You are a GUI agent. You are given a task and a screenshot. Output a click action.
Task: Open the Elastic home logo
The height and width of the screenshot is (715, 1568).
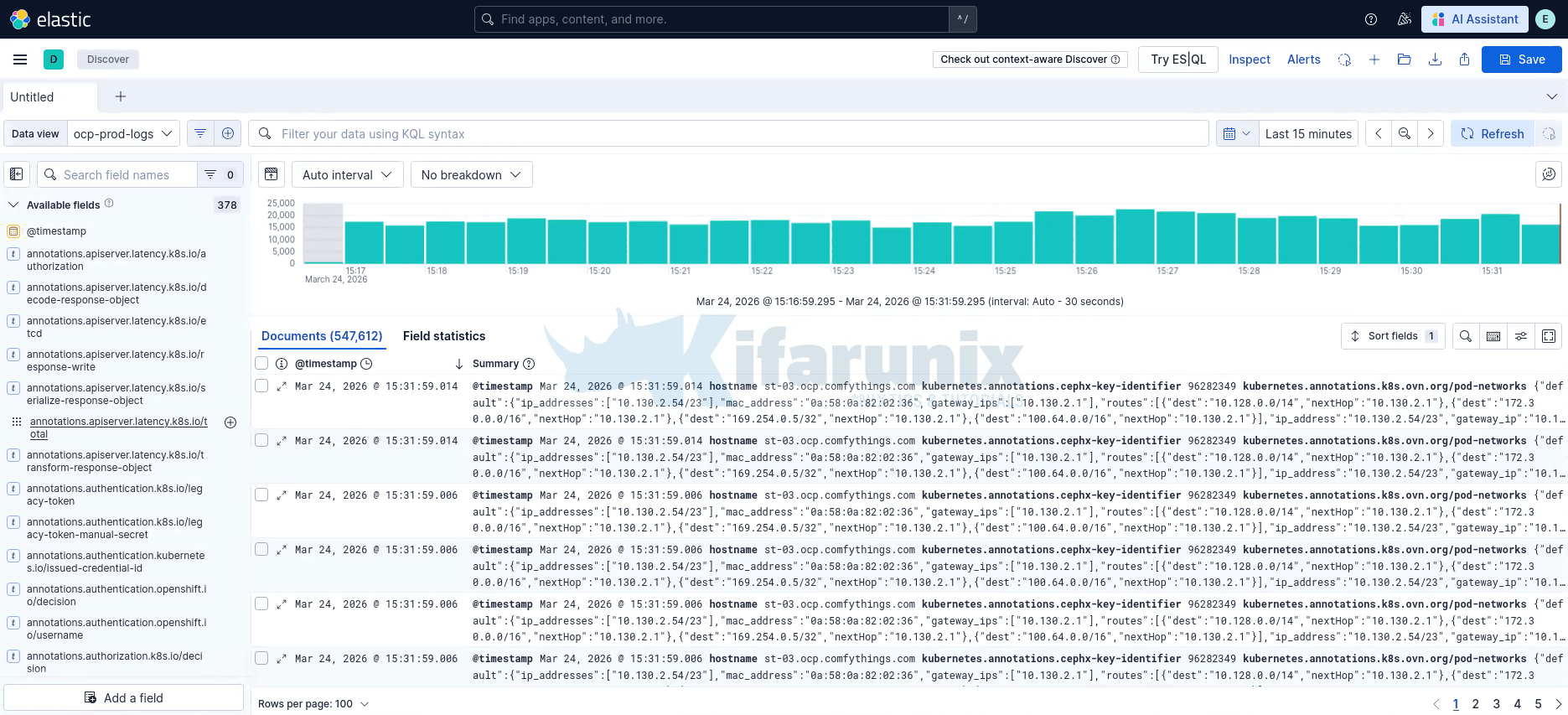pyautogui.click(x=50, y=19)
